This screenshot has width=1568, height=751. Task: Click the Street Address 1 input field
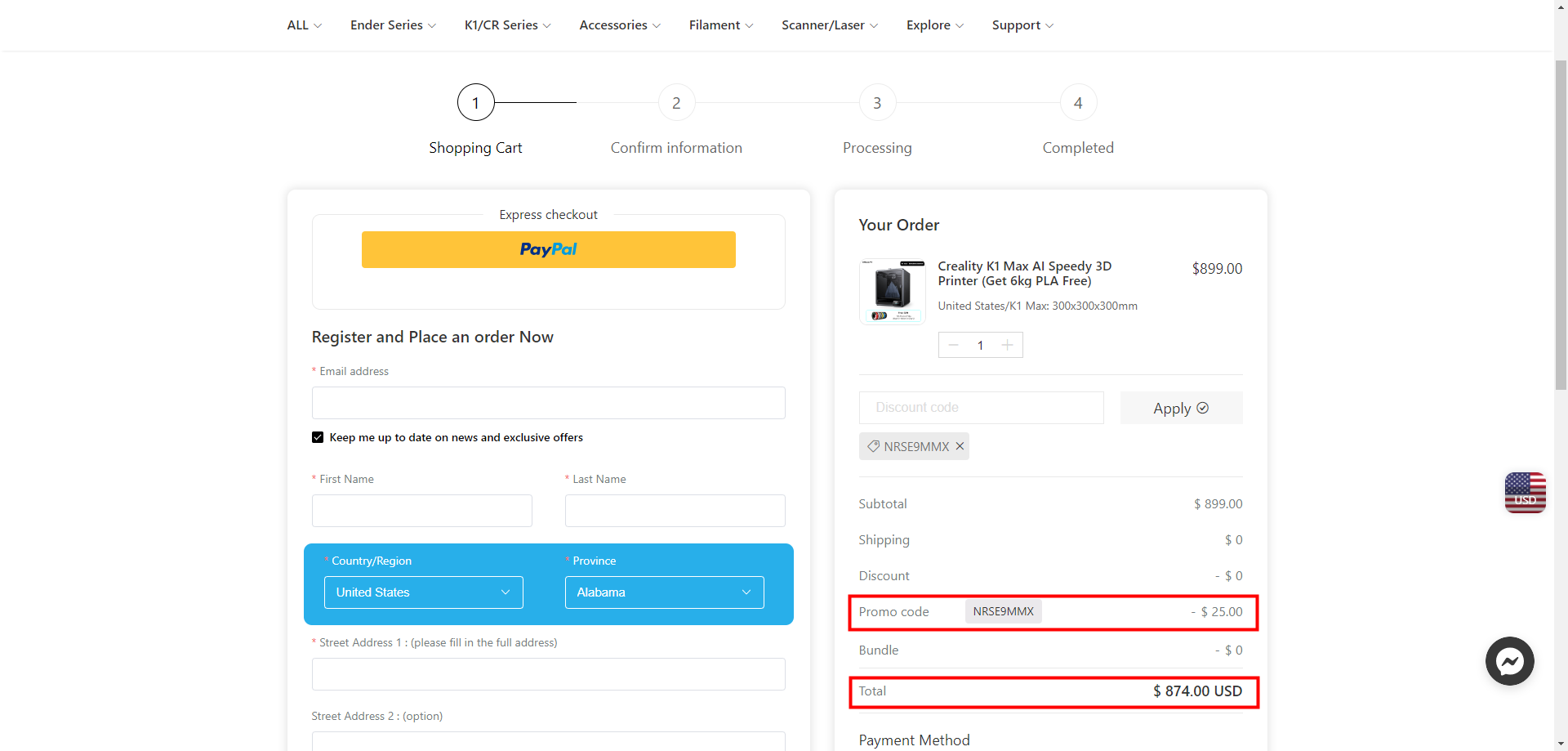pyautogui.click(x=548, y=674)
